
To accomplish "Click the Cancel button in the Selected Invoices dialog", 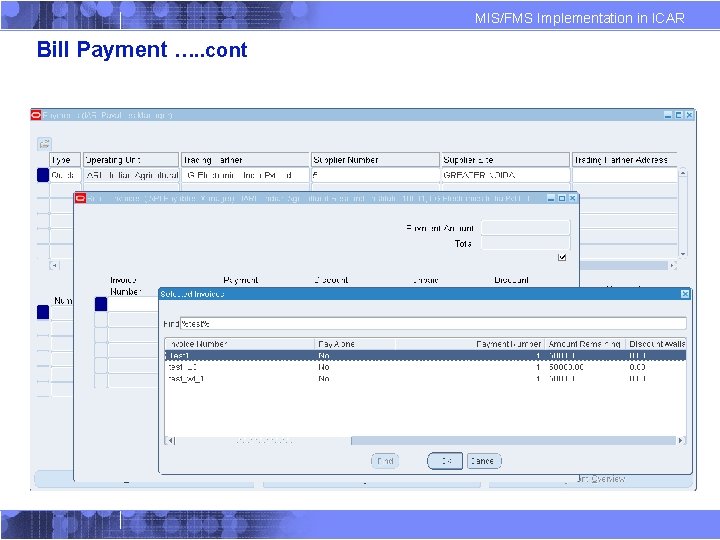I will coord(484,461).
